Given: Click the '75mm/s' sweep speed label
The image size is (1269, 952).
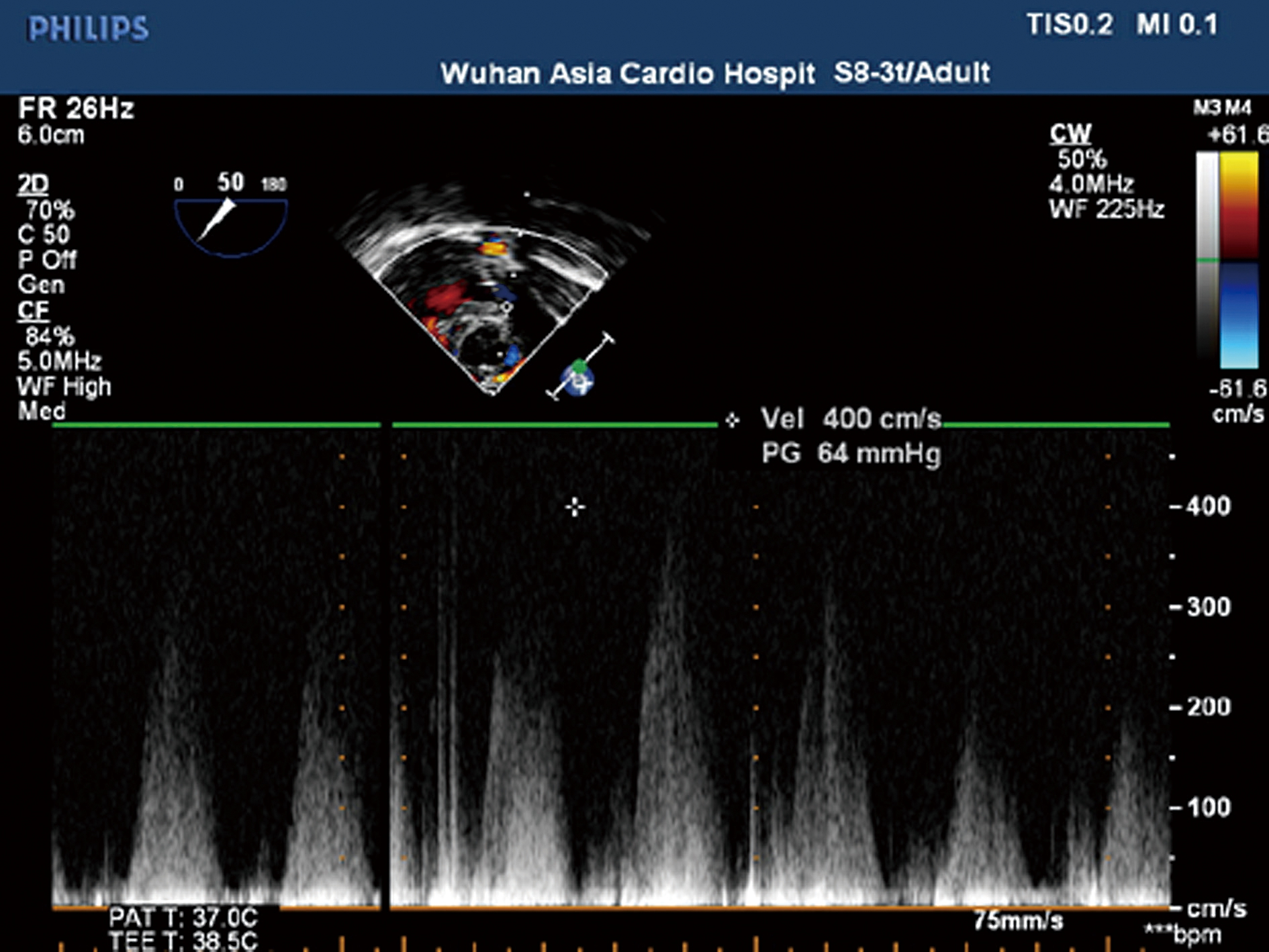Looking at the screenshot, I should [x=1019, y=921].
